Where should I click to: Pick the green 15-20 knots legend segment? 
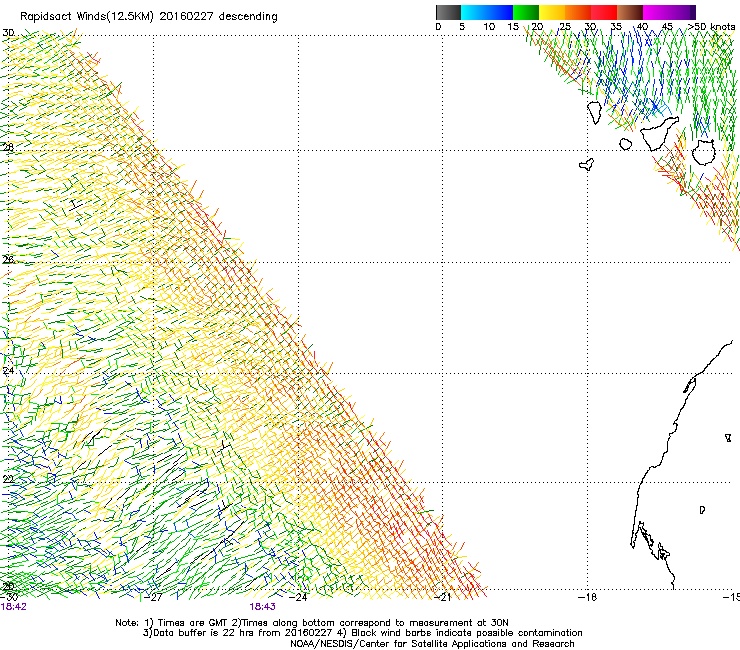(x=526, y=12)
